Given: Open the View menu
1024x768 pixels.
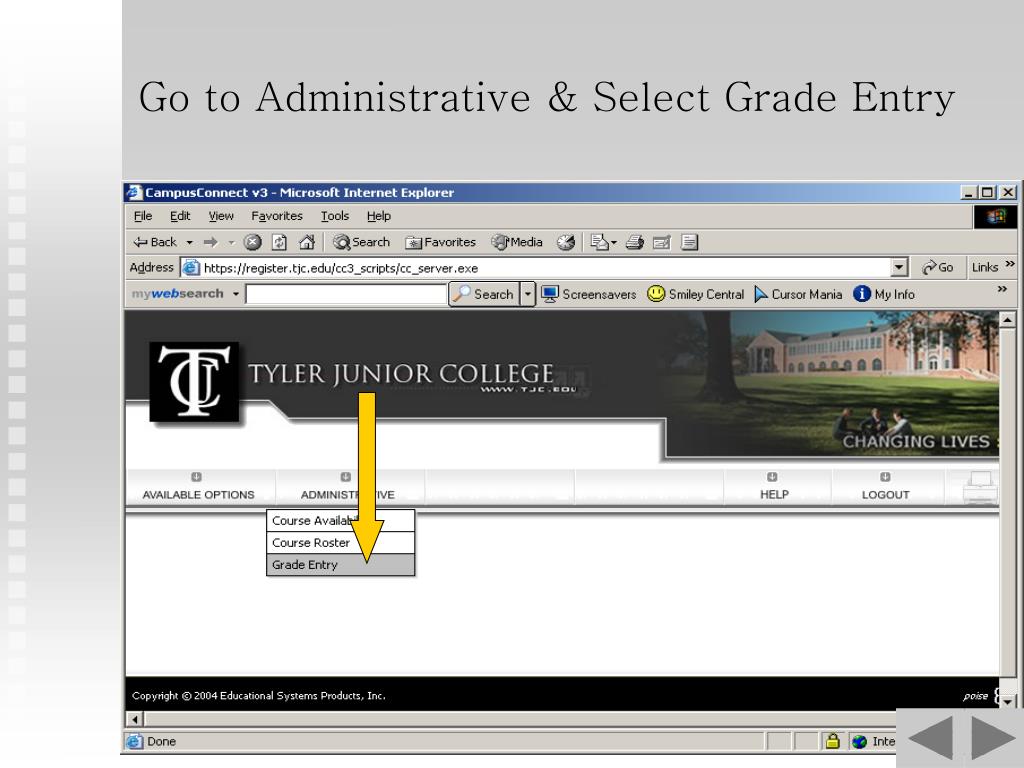Looking at the screenshot, I should pos(221,216).
